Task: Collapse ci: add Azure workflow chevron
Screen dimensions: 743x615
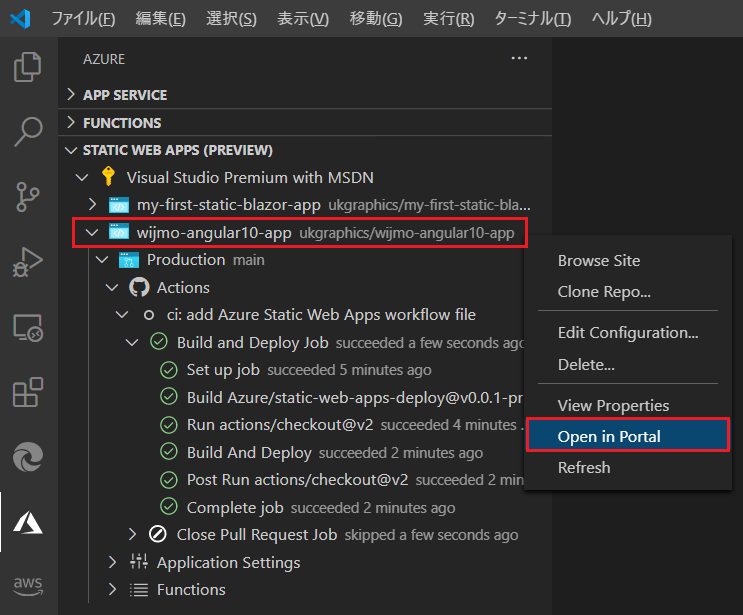Action: coord(122,315)
